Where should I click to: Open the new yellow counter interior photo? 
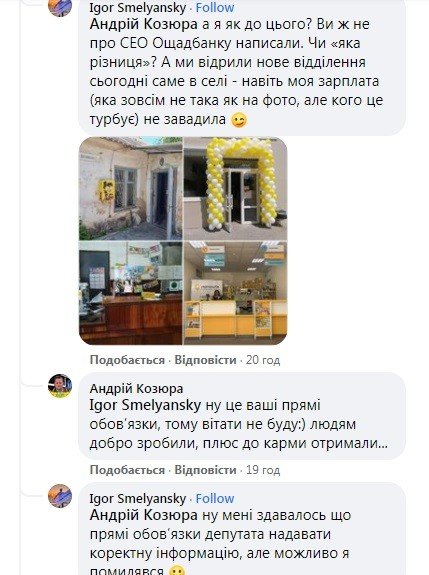point(235,293)
